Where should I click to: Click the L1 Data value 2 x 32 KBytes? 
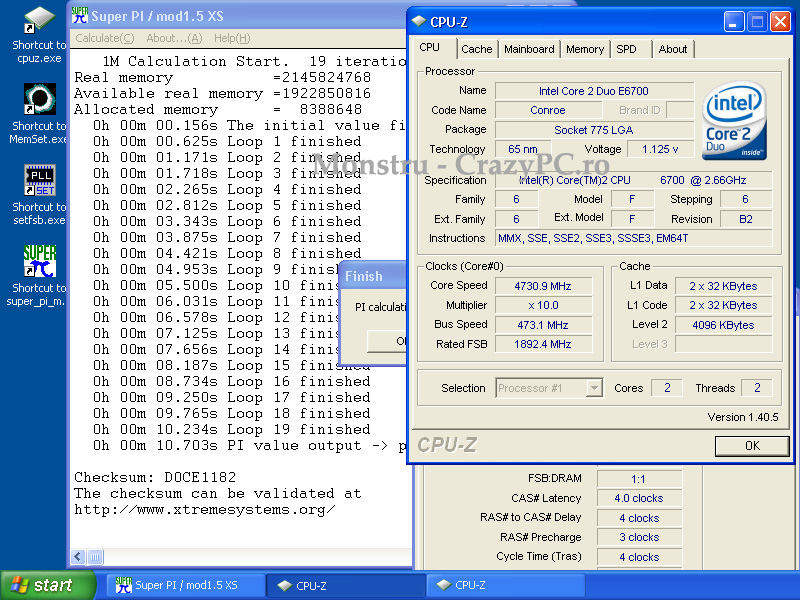click(723, 286)
